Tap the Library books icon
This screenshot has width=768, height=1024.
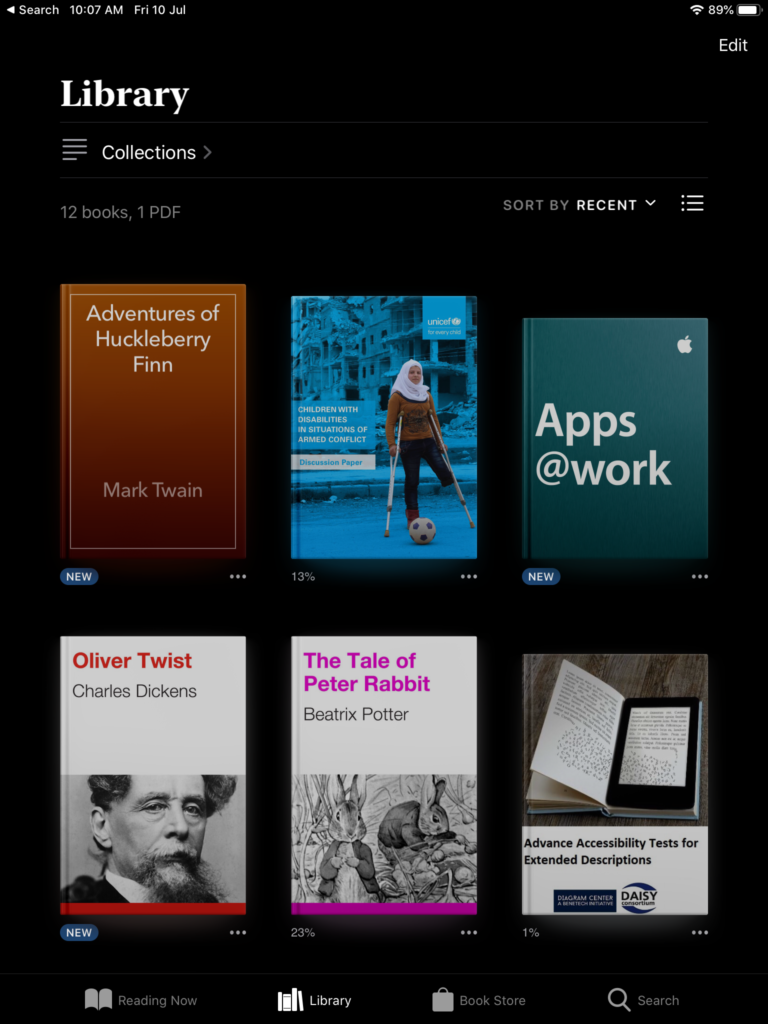(x=291, y=1000)
